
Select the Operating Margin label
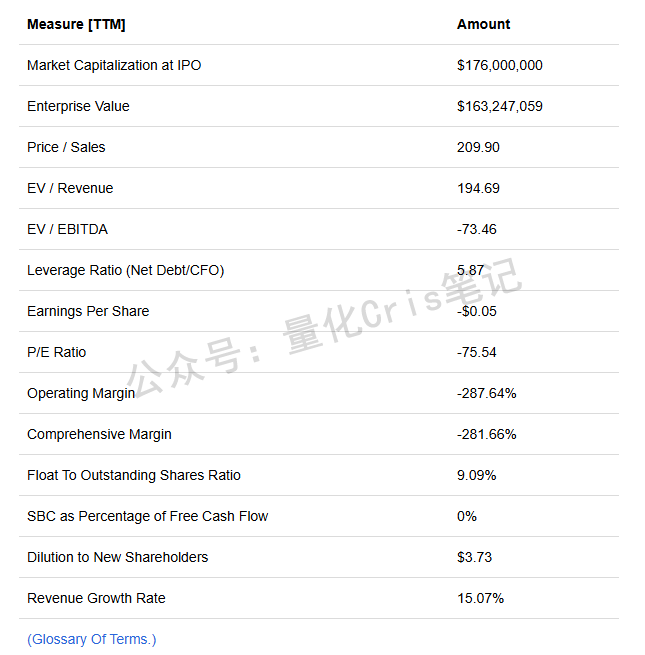pos(81,393)
